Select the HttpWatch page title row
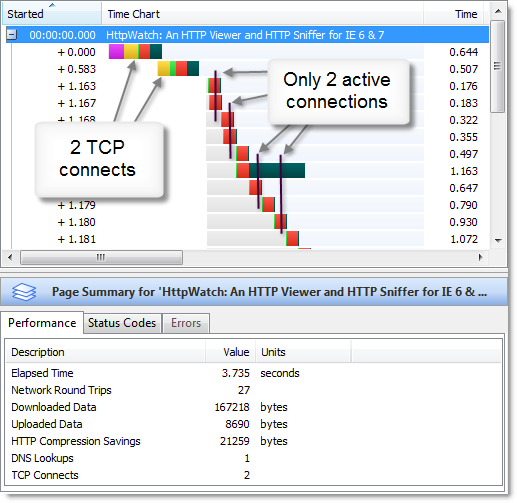Screen dimensions: 517x503 click(247, 35)
